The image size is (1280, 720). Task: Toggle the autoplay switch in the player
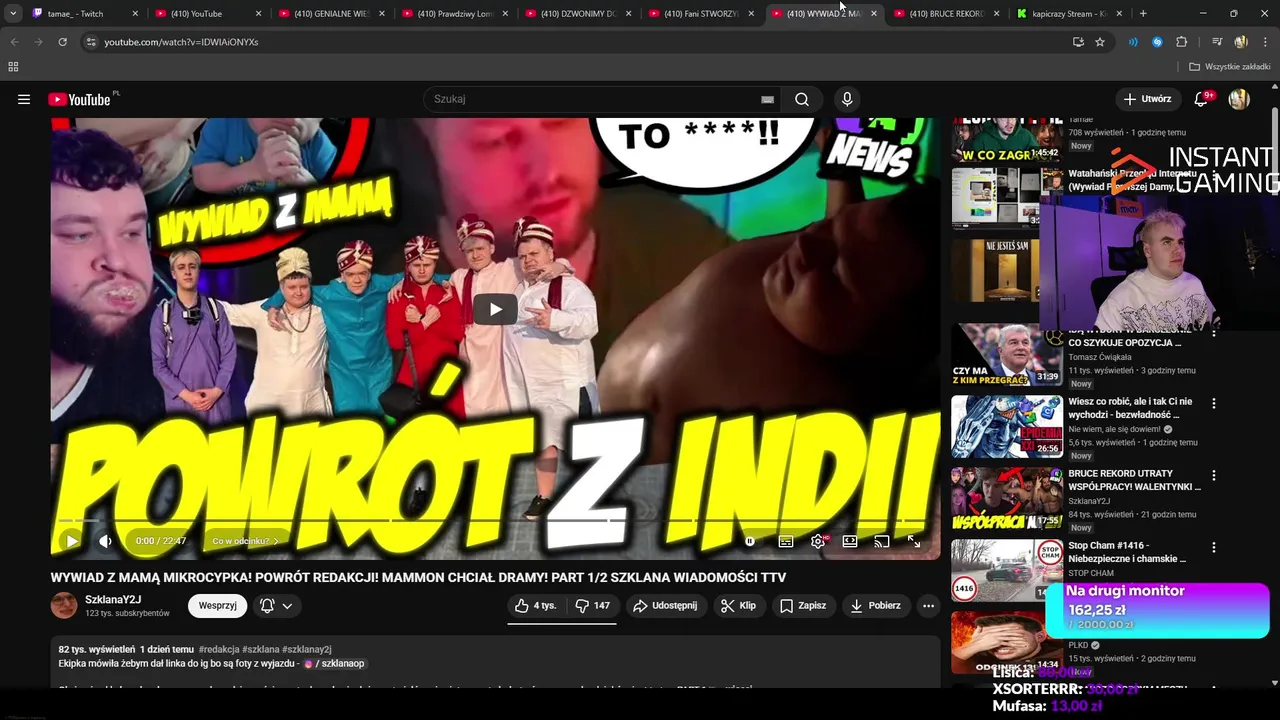point(749,541)
